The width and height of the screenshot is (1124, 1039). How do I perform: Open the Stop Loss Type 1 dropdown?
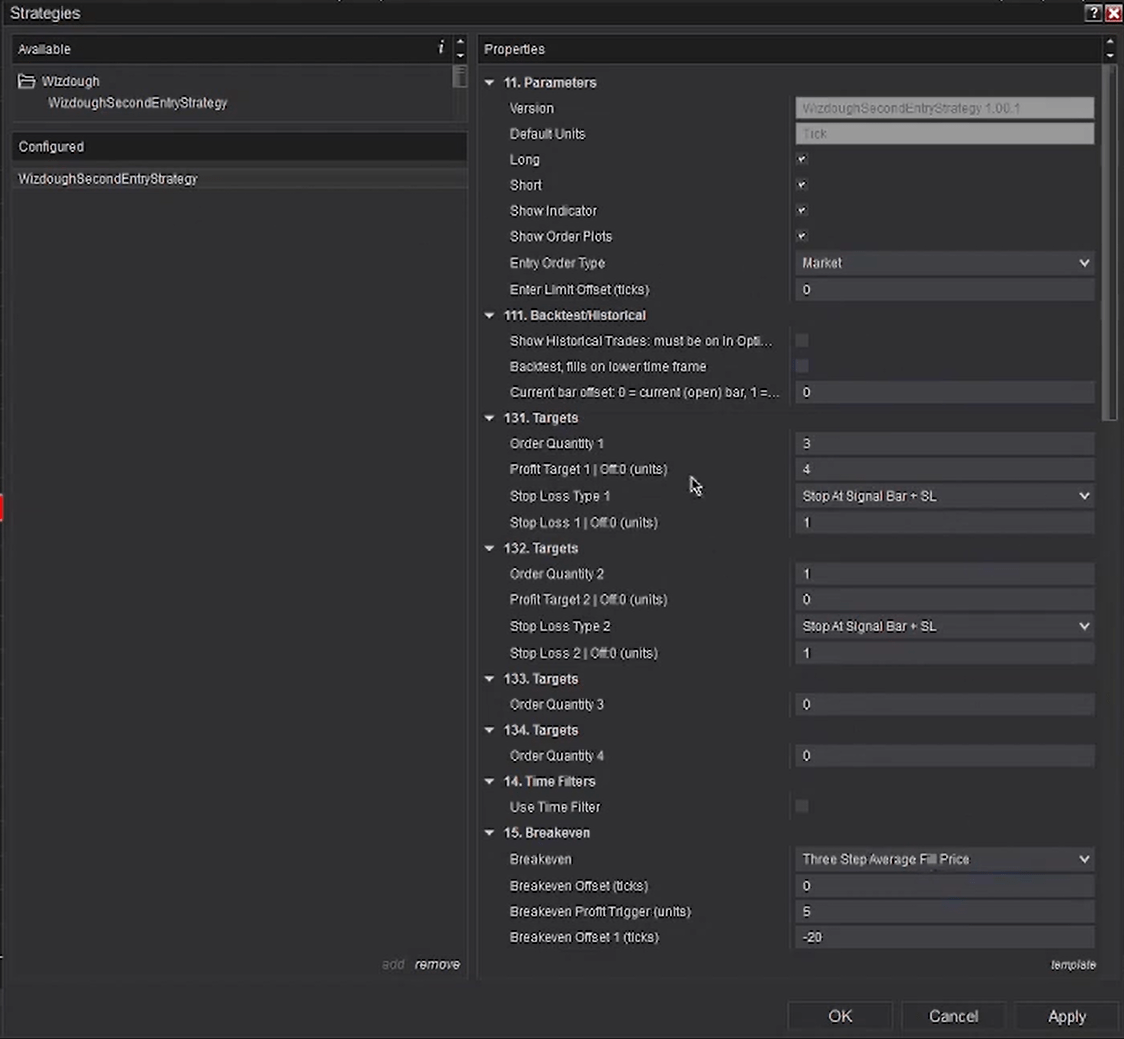point(945,496)
